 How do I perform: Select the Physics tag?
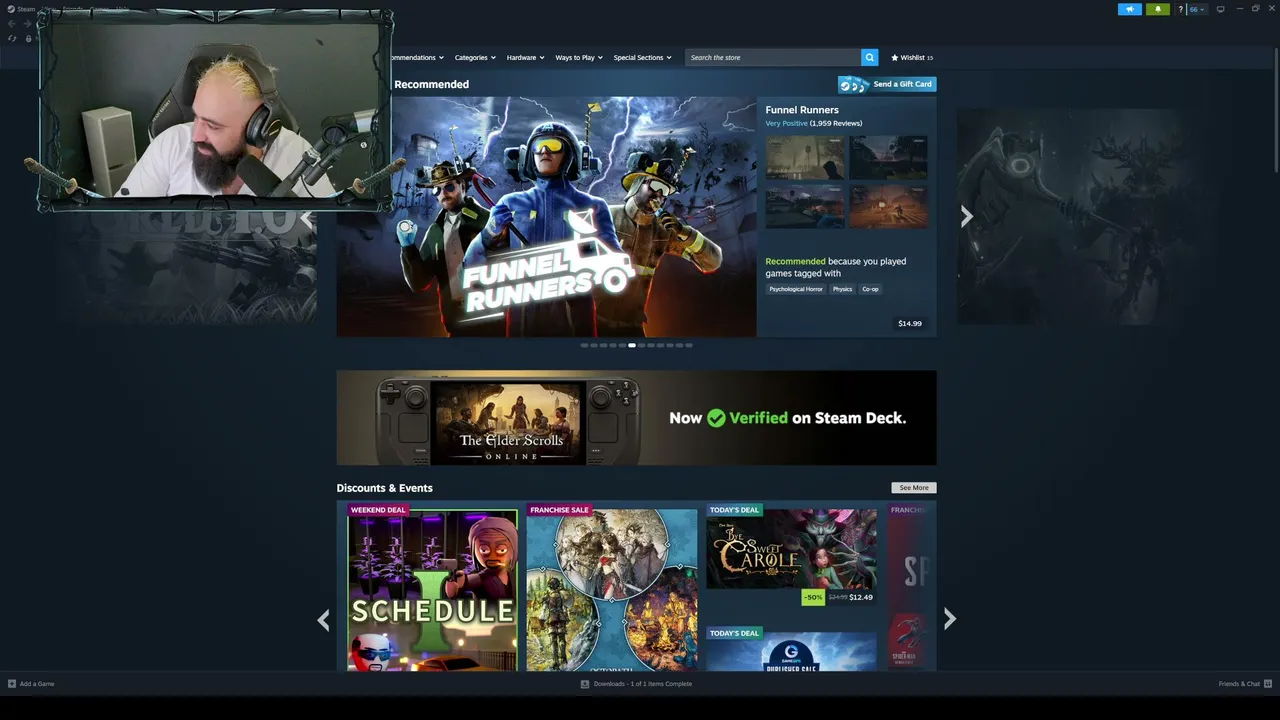point(843,289)
